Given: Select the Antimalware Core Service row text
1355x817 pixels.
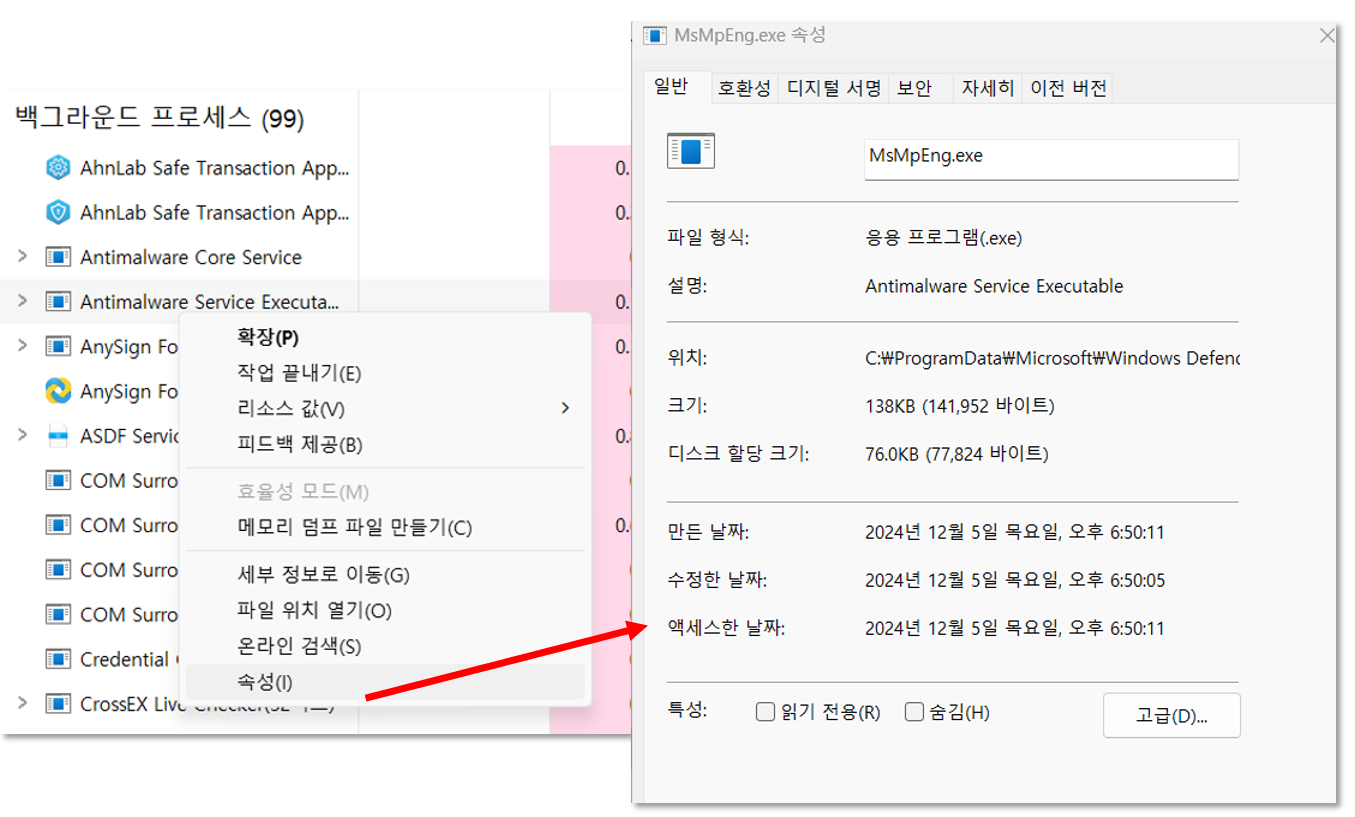Looking at the screenshot, I should point(190,257).
